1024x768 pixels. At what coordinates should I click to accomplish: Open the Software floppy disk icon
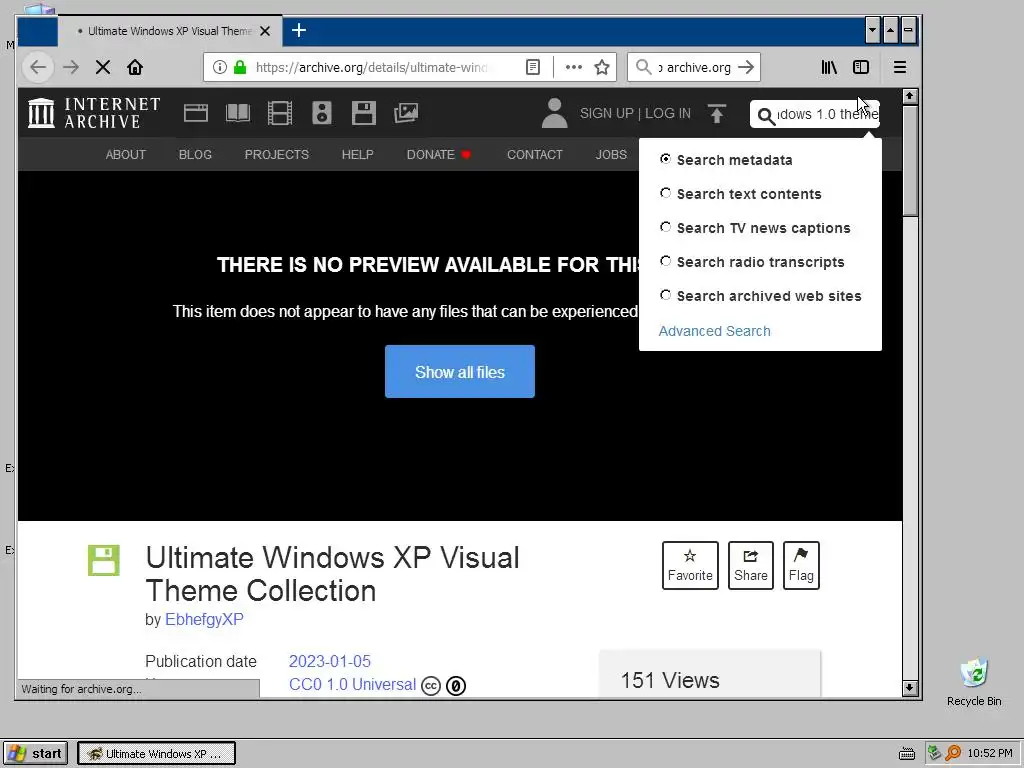pos(364,113)
